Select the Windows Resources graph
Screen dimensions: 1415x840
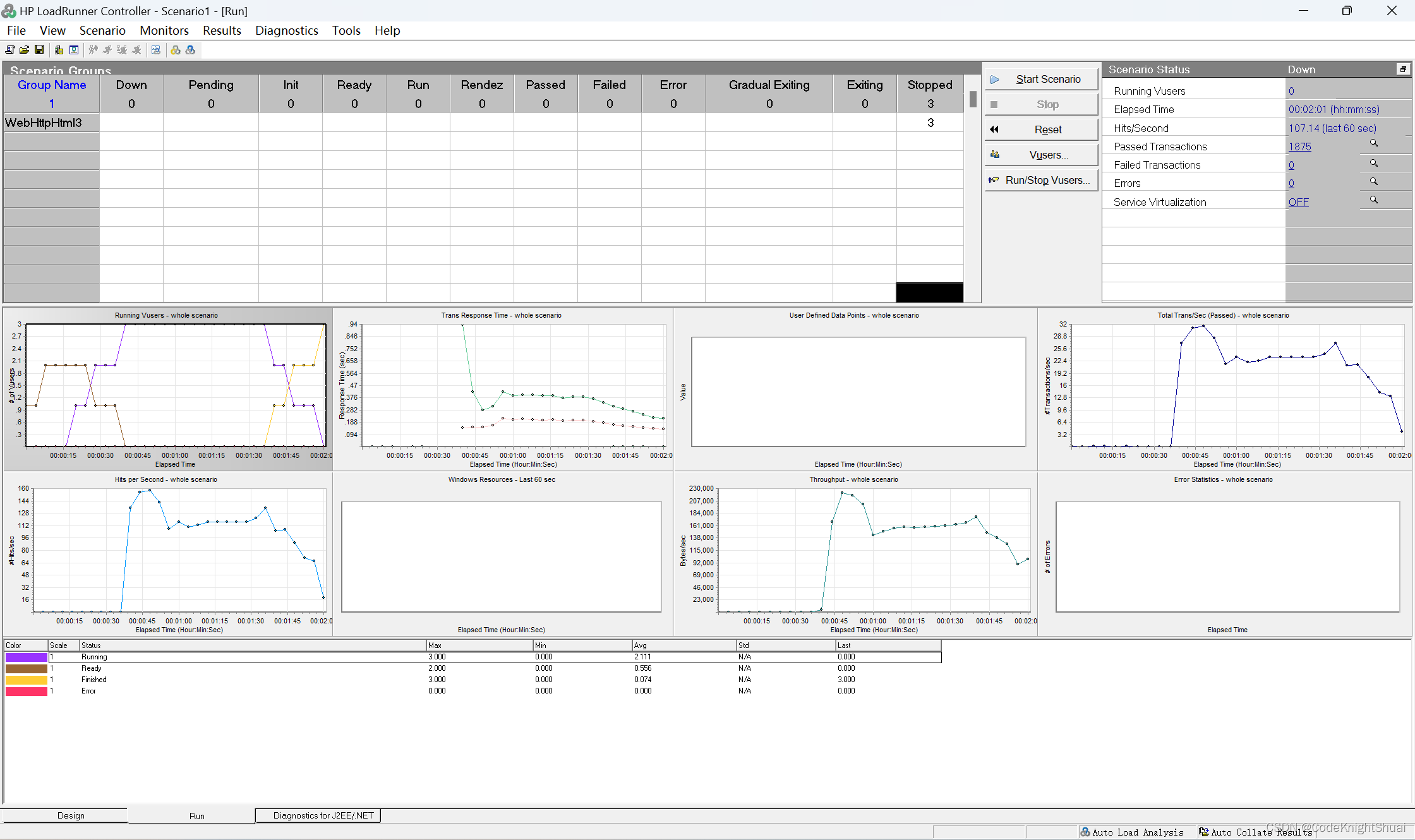pos(503,555)
